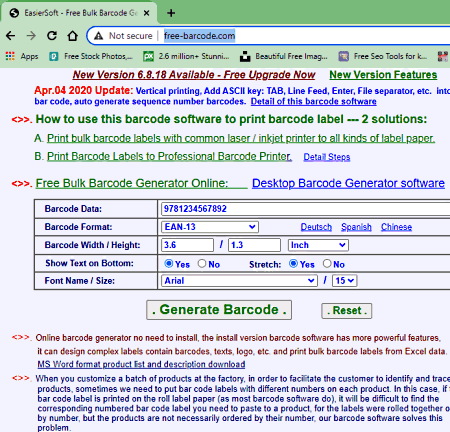Switch to the EasierSoft Free Bulk Barcode tab
The image size is (450, 432).
(x=79, y=13)
